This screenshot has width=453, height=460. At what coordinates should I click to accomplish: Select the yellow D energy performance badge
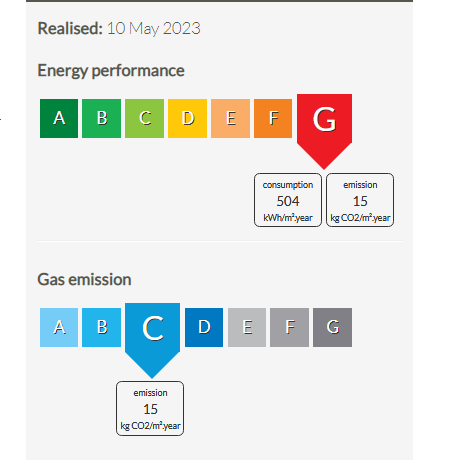[187, 118]
